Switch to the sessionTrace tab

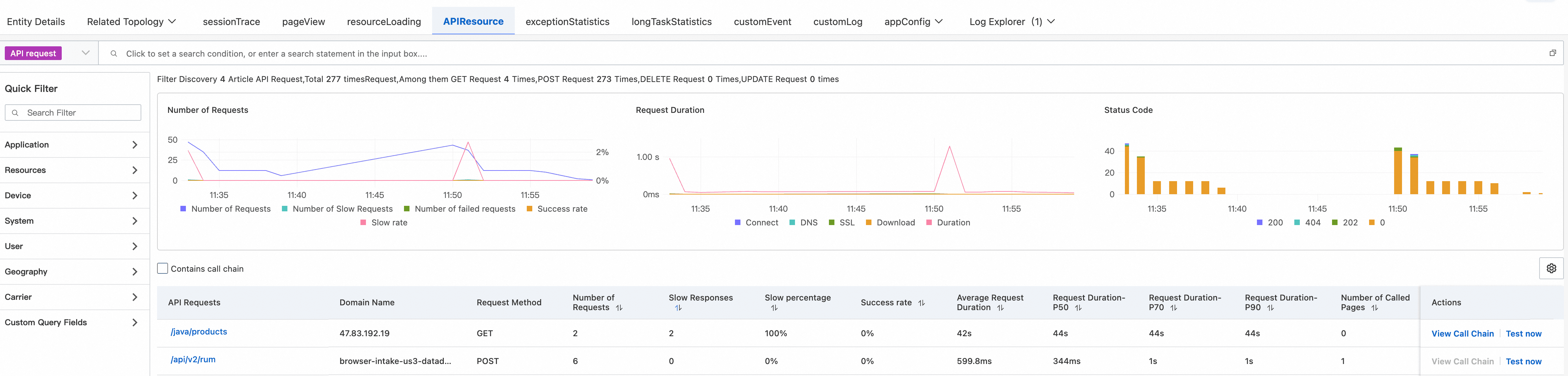click(x=231, y=22)
